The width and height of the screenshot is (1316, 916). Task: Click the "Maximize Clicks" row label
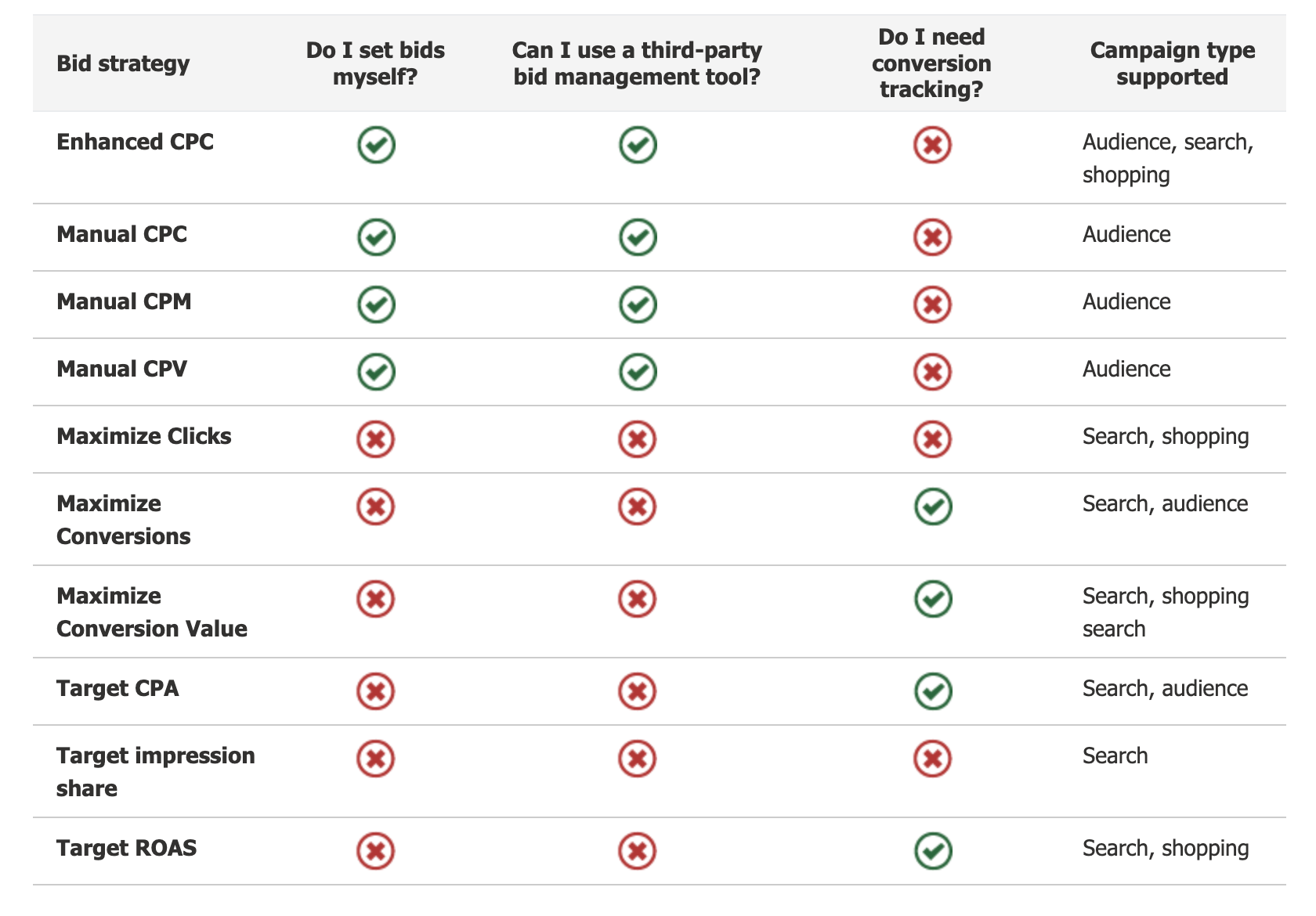tap(144, 437)
